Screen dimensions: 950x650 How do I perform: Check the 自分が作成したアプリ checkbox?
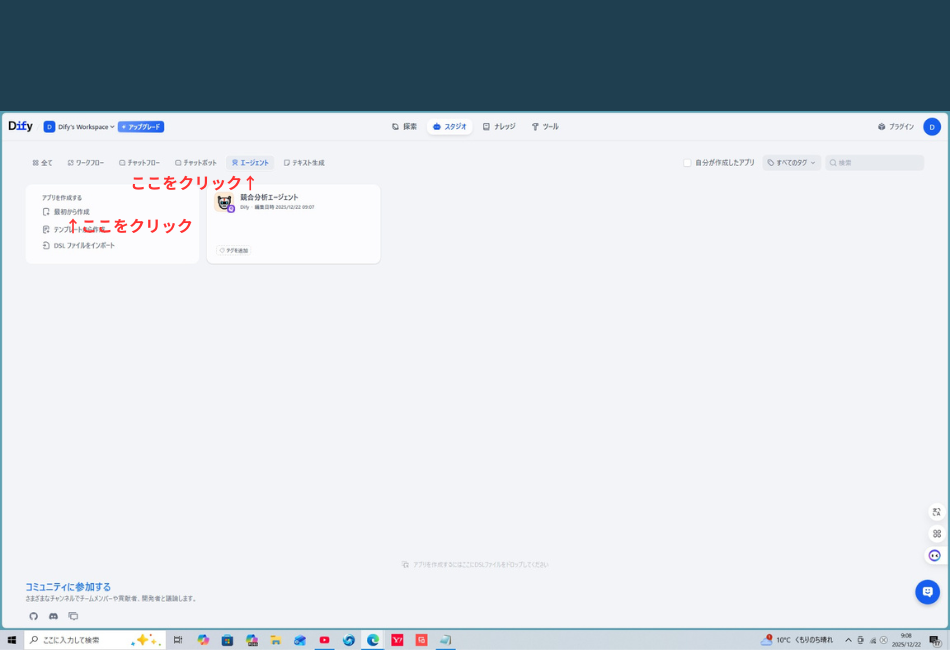tap(687, 161)
